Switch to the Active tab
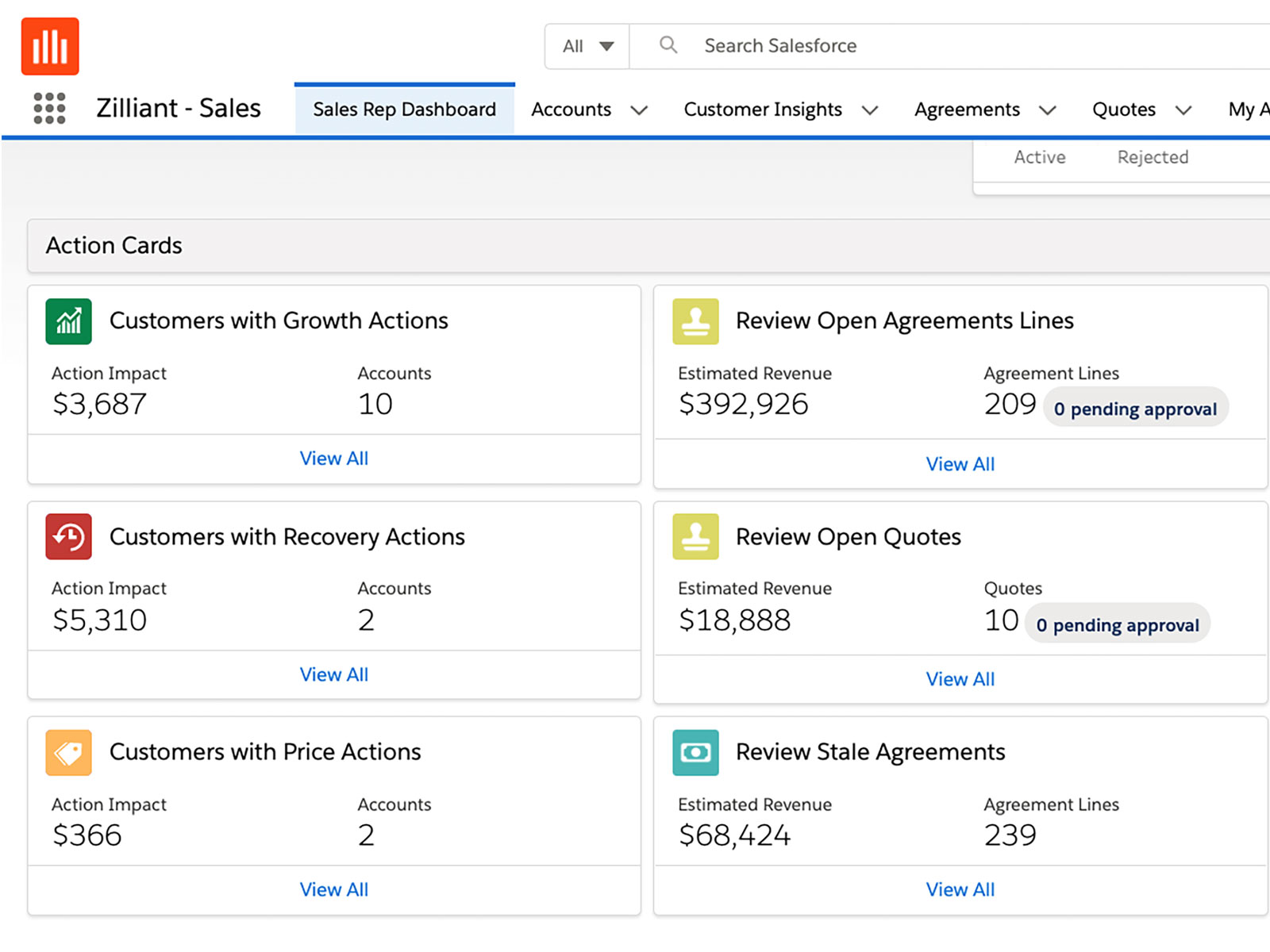Image resolution: width=1270 pixels, height=952 pixels. pyautogui.click(x=1039, y=157)
